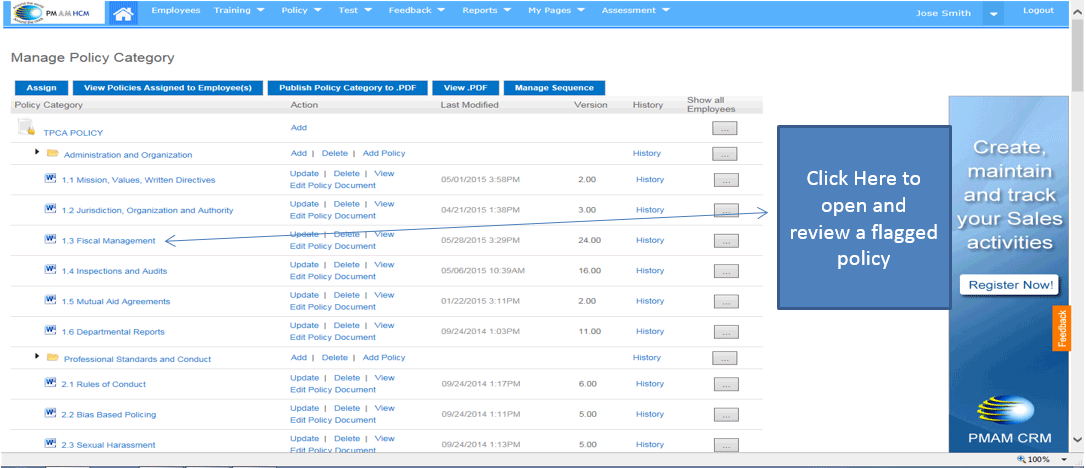Open the Reports menu

[x=486, y=11]
